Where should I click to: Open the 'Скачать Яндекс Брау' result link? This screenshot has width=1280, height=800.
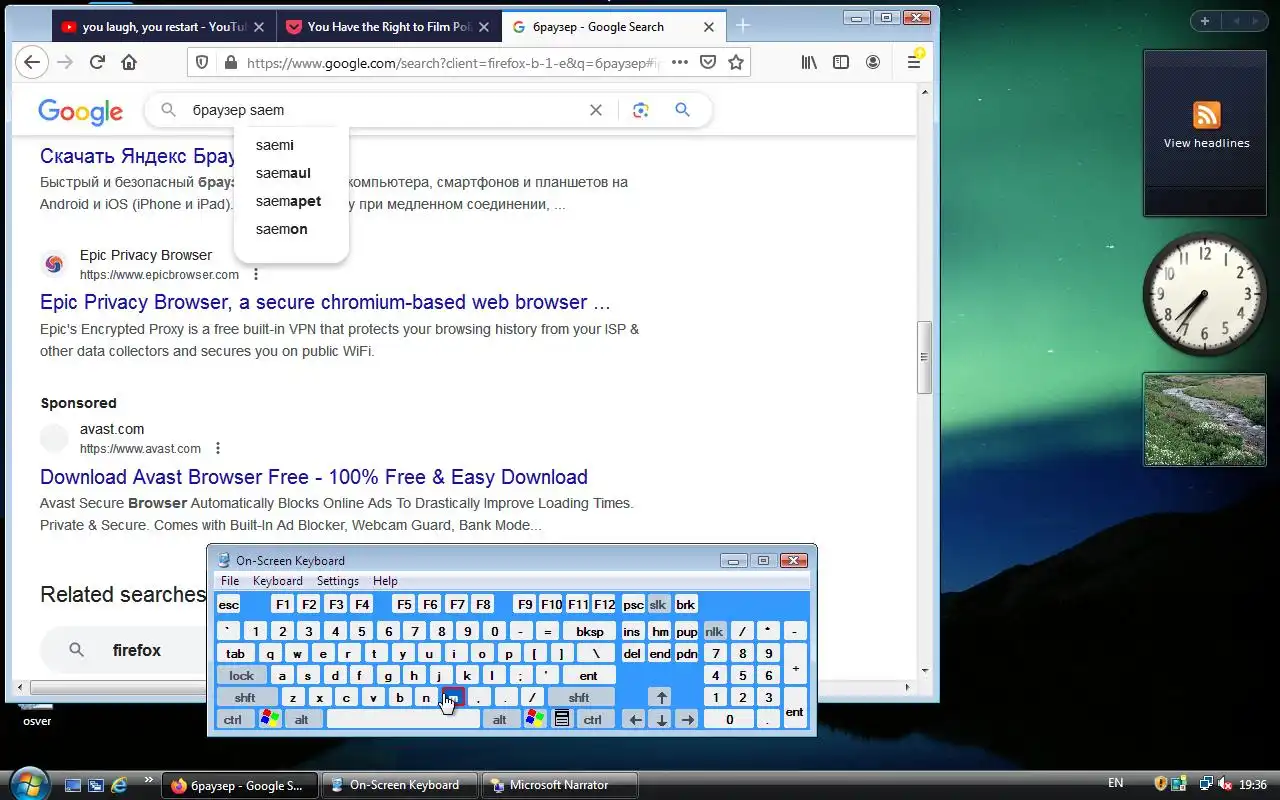(138, 156)
